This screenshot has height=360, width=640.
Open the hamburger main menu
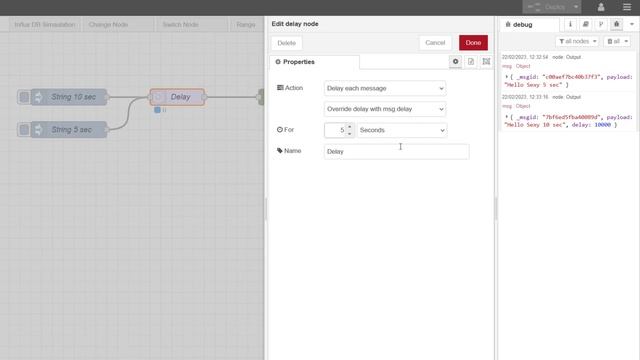click(x=627, y=7)
